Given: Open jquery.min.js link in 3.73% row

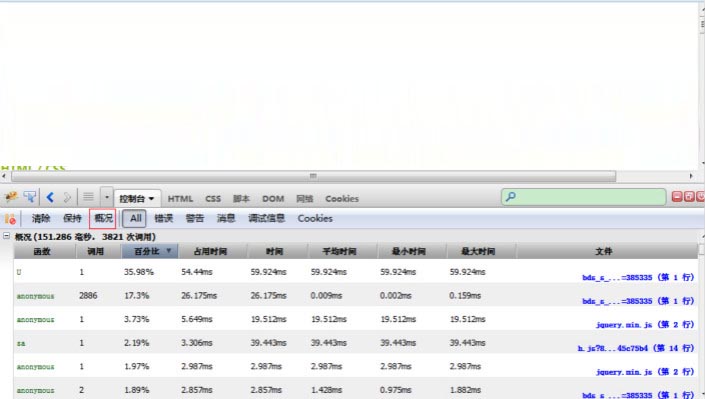Looking at the screenshot, I should (x=645, y=324).
